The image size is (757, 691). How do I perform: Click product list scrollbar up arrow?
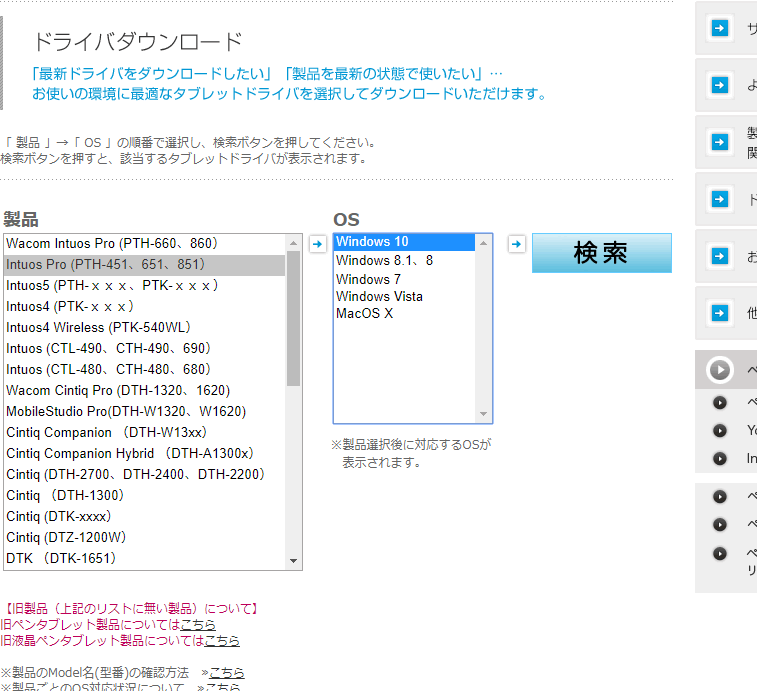click(294, 243)
